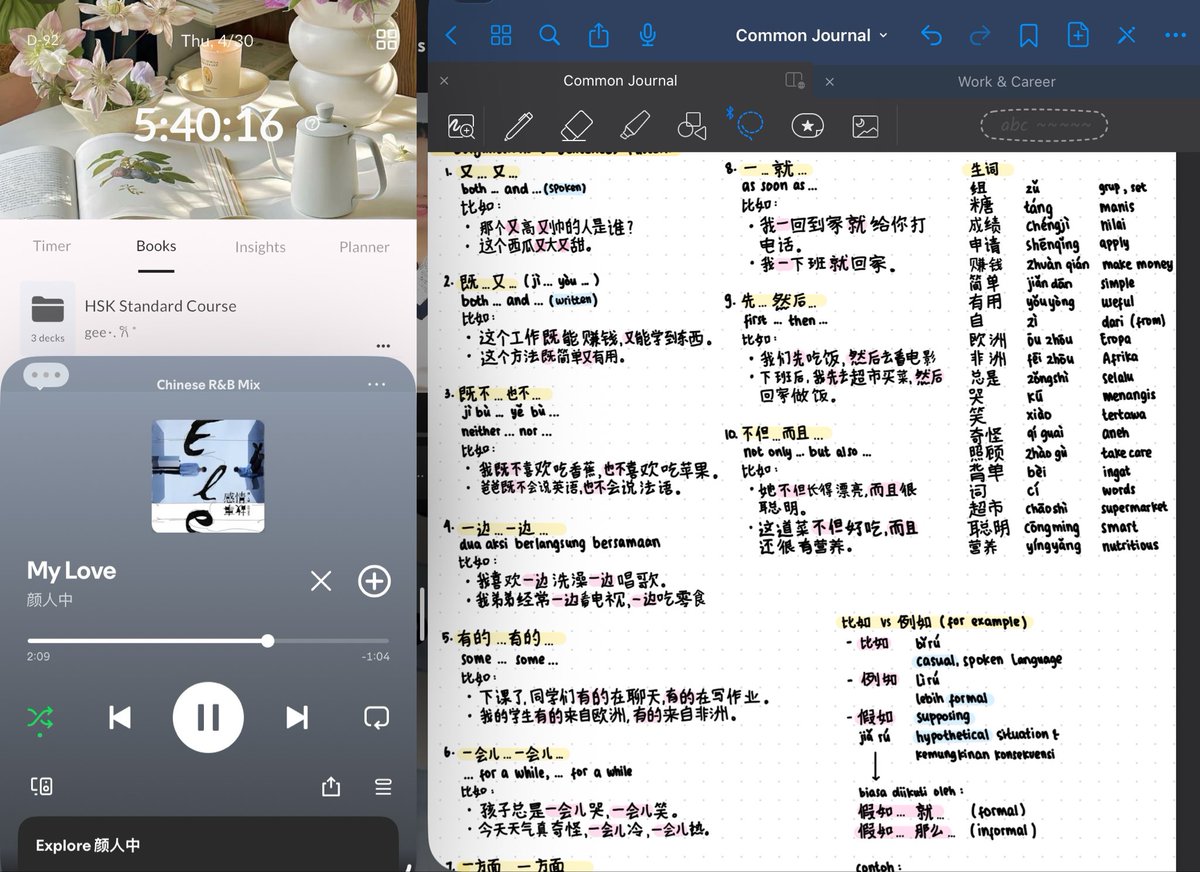The height and width of the screenshot is (872, 1200).
Task: Select the Lasso selection tool
Action: [x=749, y=125]
